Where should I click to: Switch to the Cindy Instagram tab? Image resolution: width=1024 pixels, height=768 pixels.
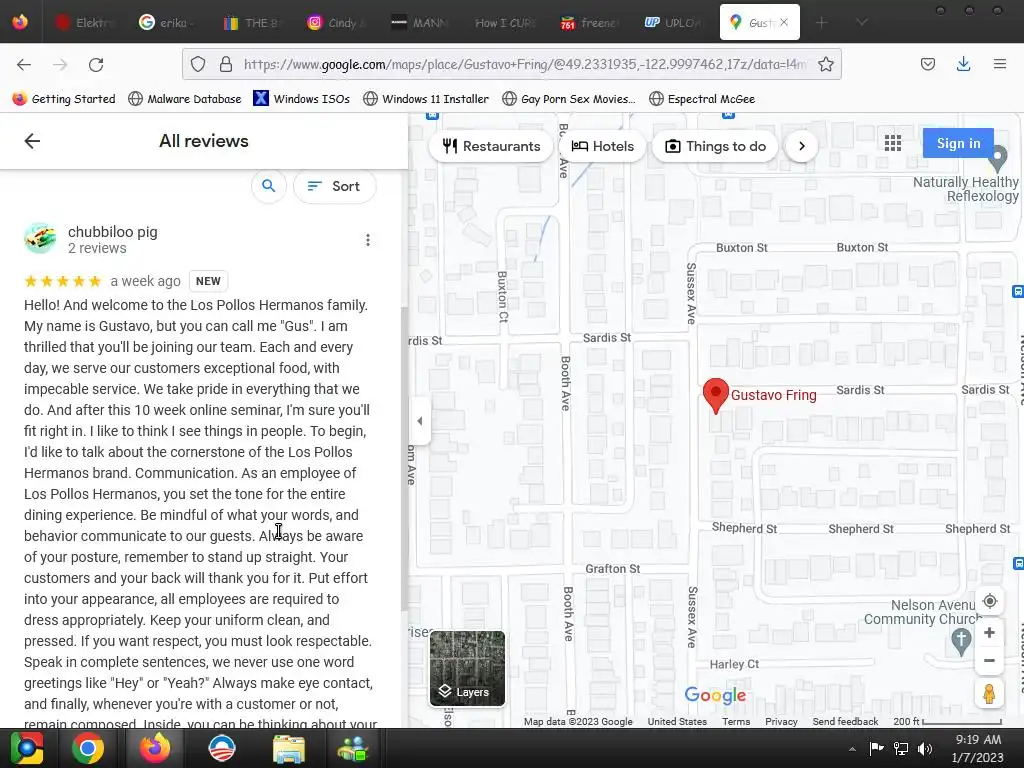coord(337,23)
